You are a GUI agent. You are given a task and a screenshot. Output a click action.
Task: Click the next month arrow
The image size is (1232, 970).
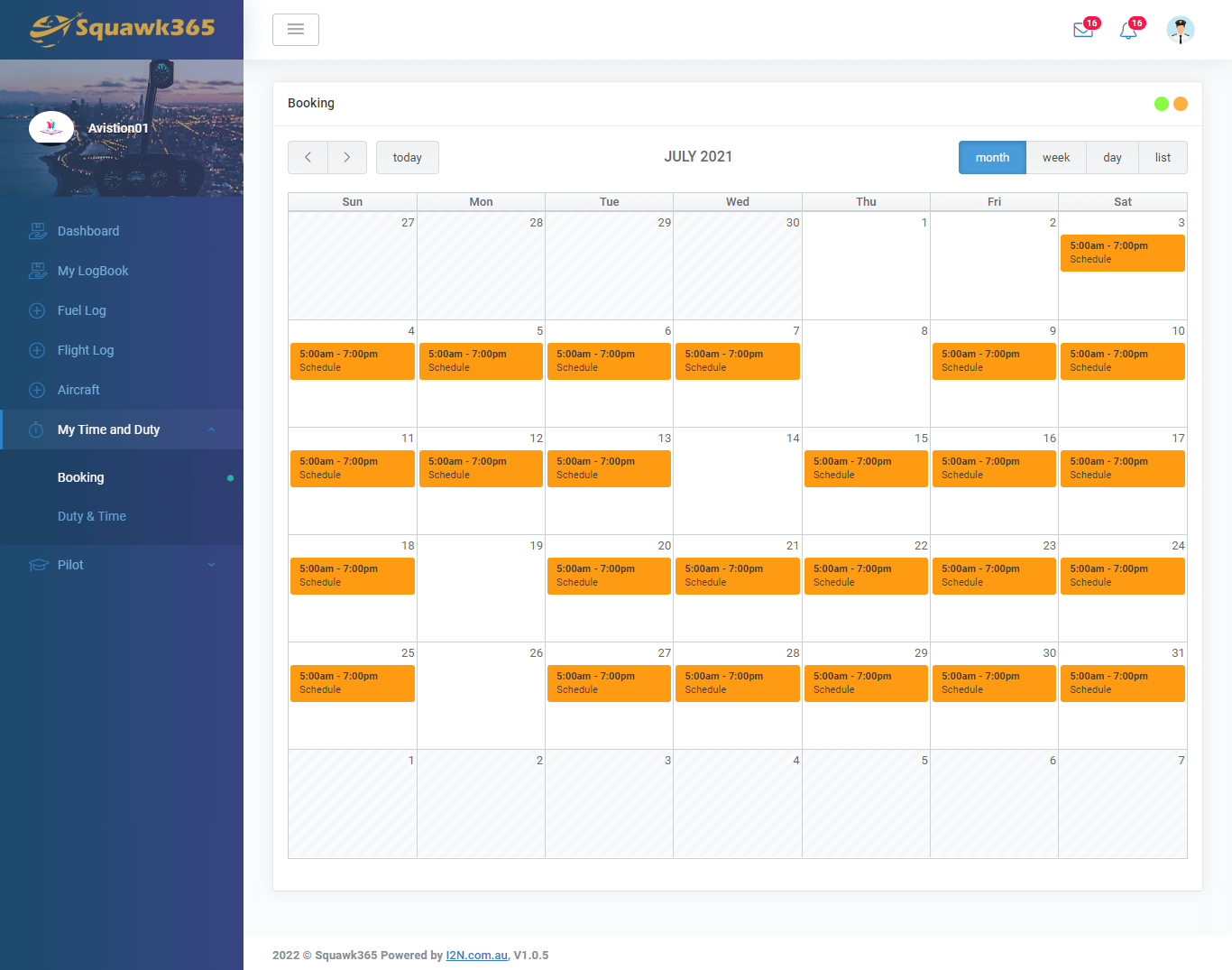pyautogui.click(x=346, y=157)
